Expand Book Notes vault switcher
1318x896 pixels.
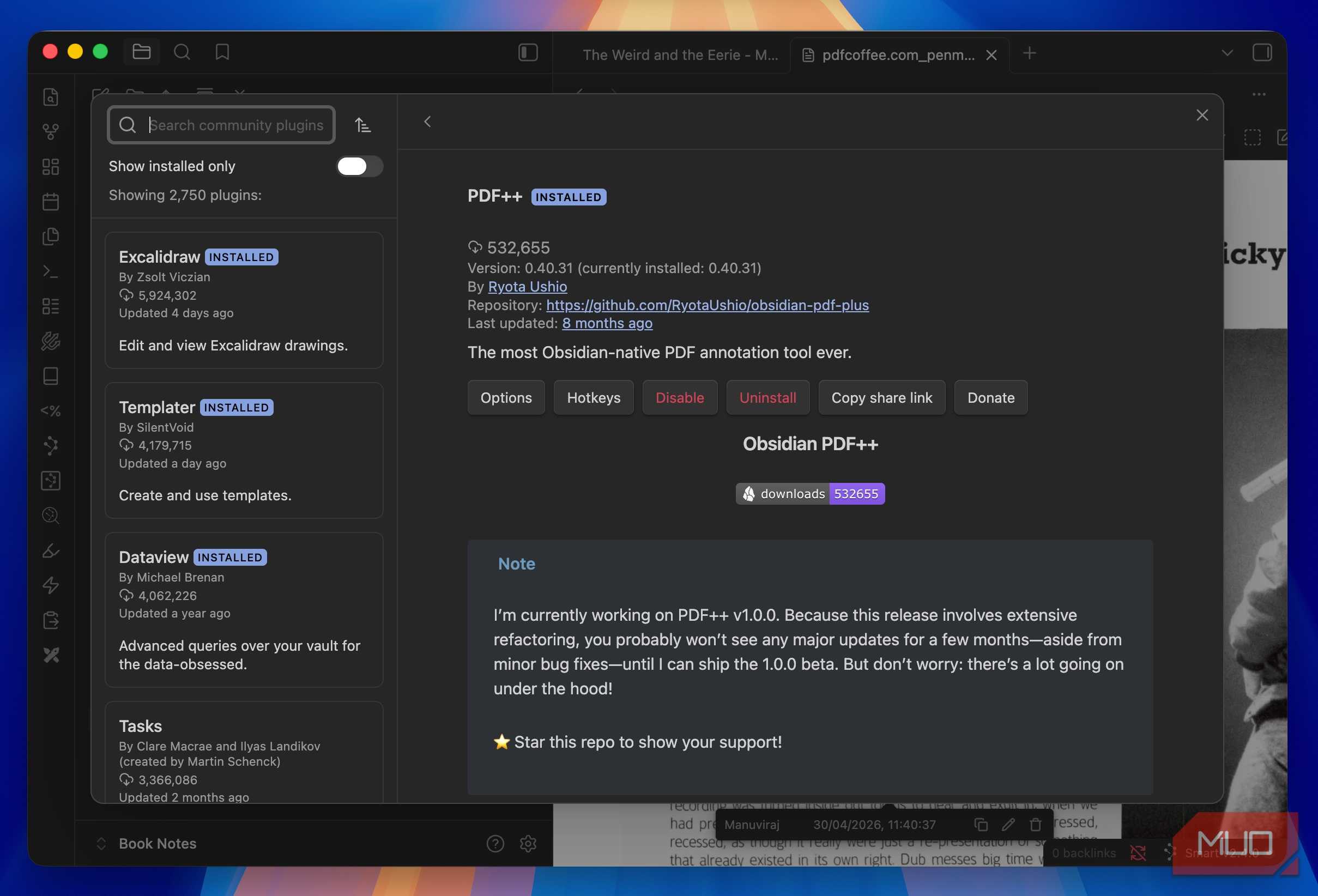(101, 844)
